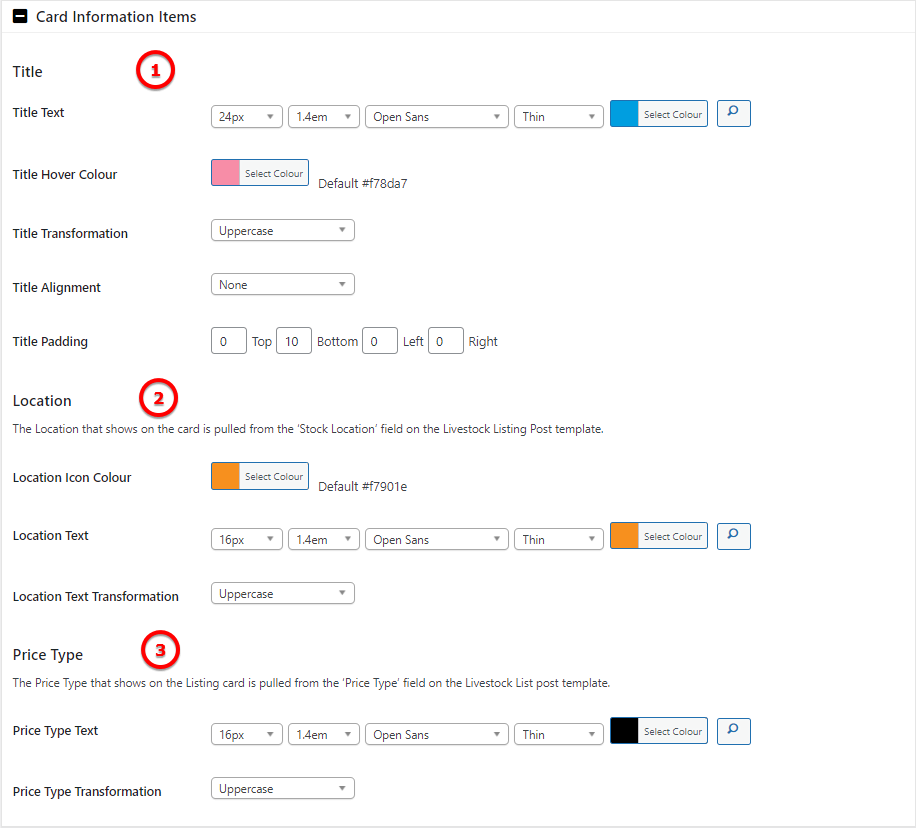Open the Price Type Transformation dropdown
Screen dimensions: 916x828
pyautogui.click(x=282, y=789)
